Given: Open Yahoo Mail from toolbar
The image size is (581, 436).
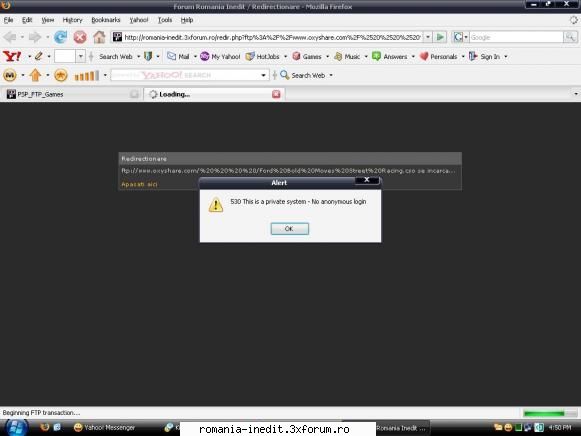Looking at the screenshot, I should tap(178, 56).
